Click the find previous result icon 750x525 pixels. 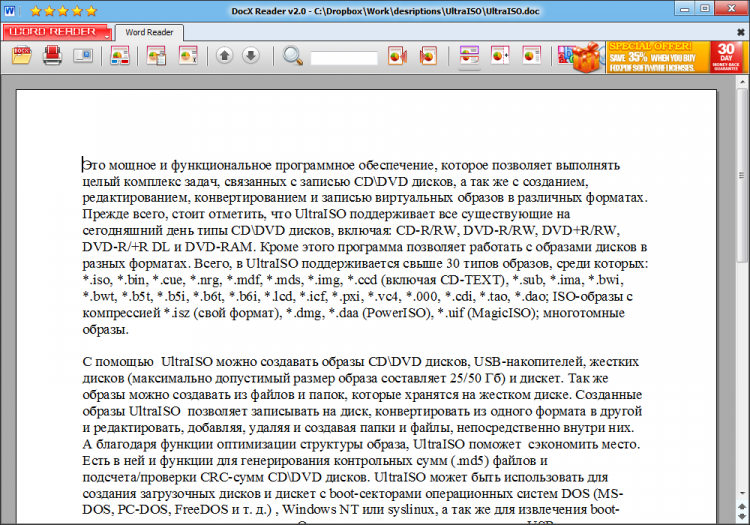[x=396, y=56]
